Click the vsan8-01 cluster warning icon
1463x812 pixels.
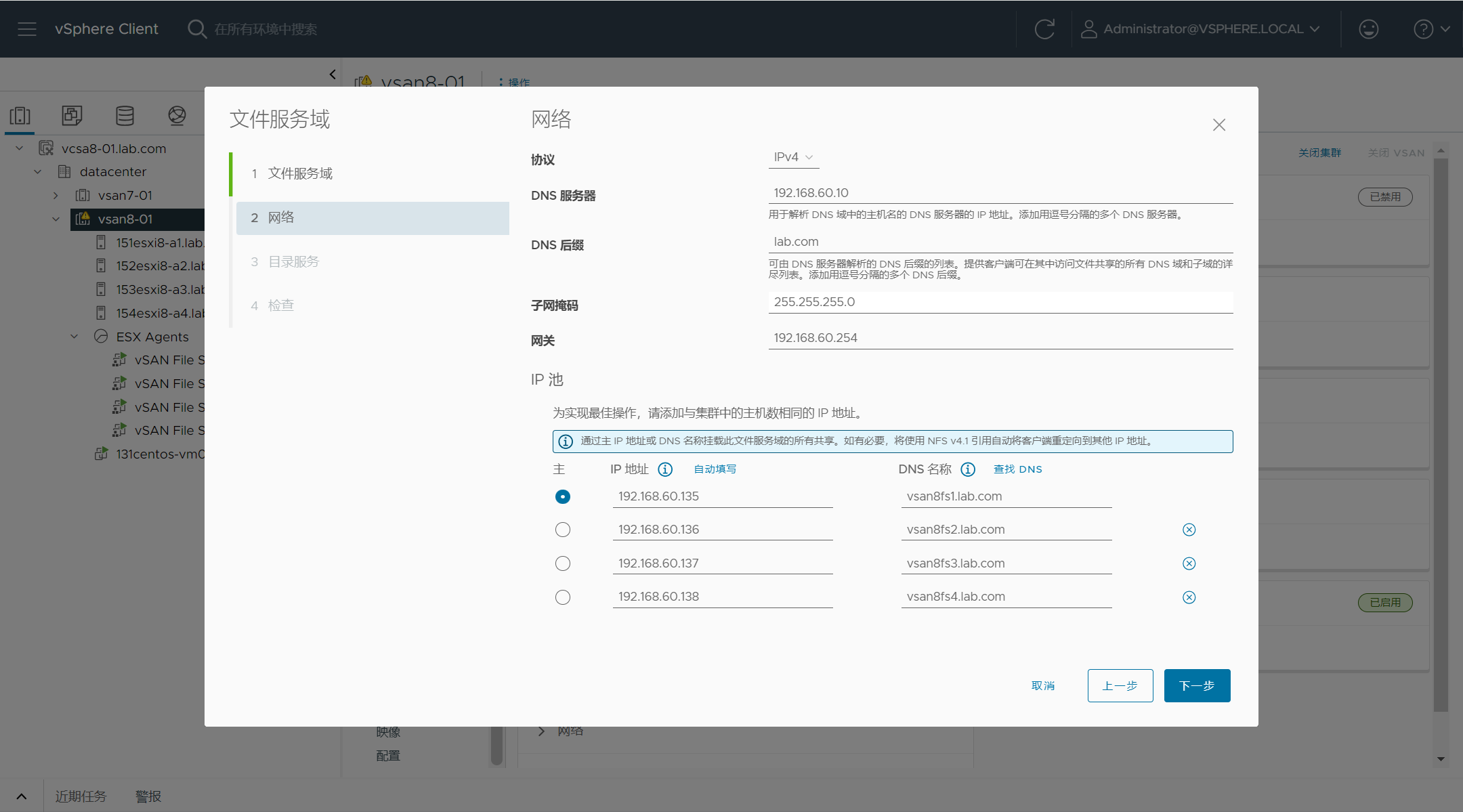click(83, 219)
